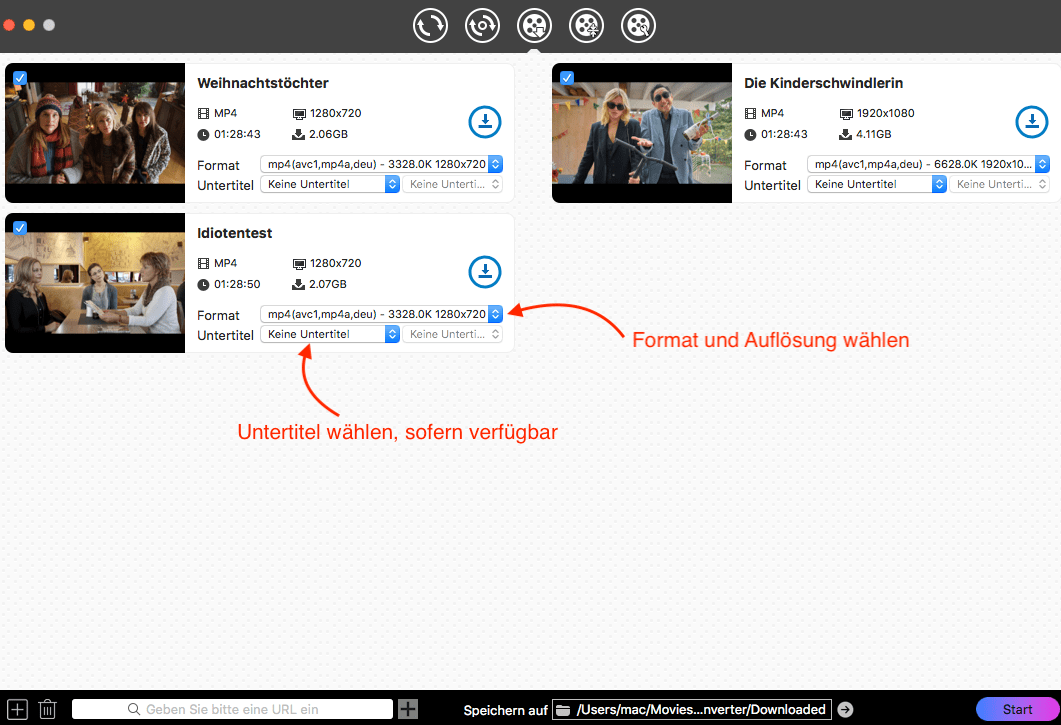
Task: Open the Keine Untertitel dropdown for Idiotentest
Action: click(393, 334)
